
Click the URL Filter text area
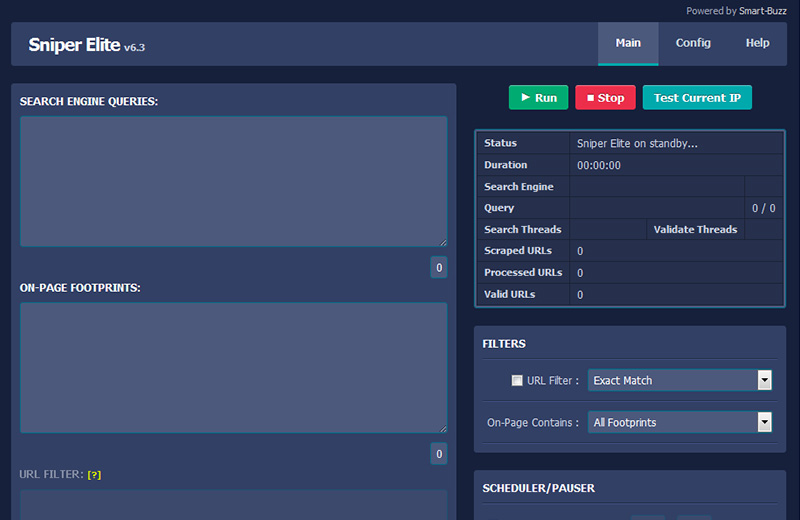(234, 505)
